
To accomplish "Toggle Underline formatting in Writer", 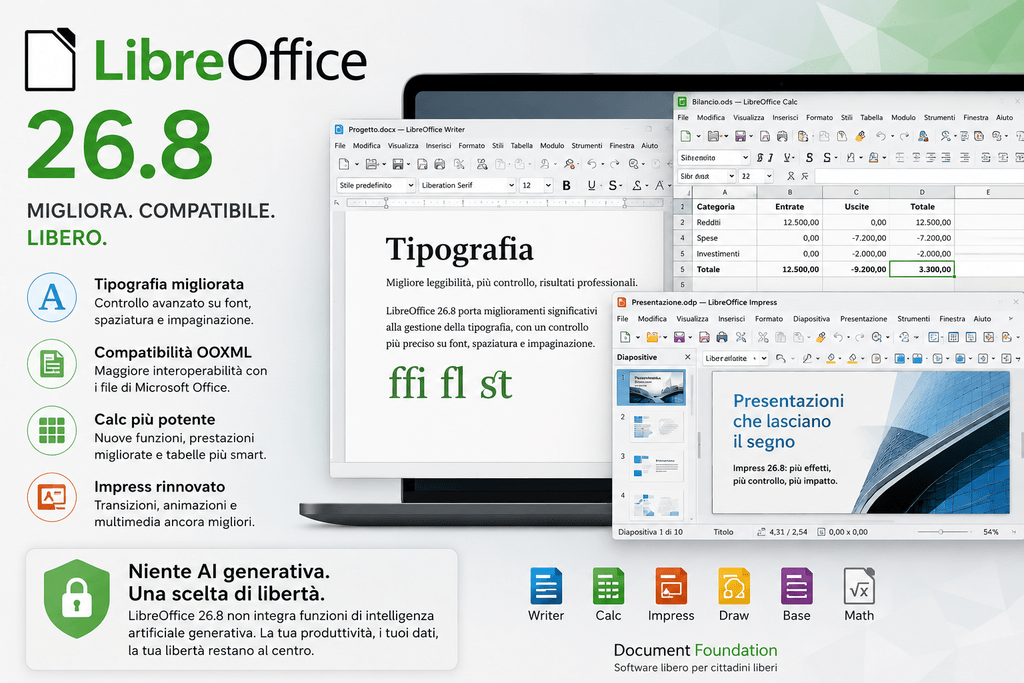I will (x=592, y=185).
